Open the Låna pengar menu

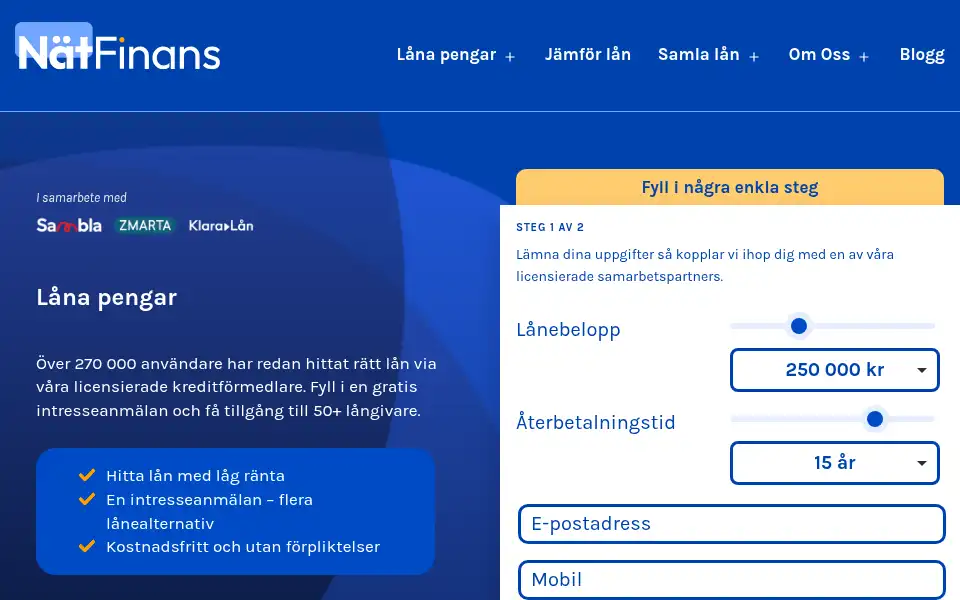[x=446, y=54]
